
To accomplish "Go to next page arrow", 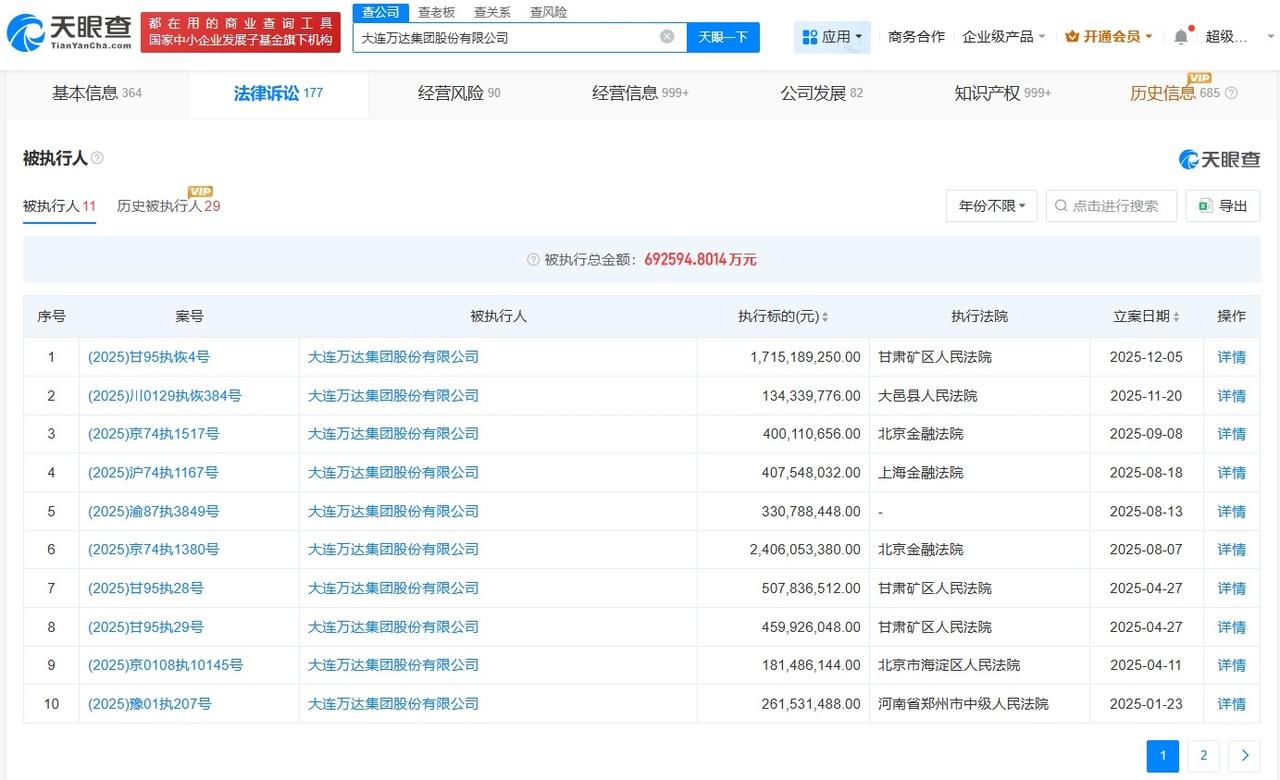I will click(1244, 756).
